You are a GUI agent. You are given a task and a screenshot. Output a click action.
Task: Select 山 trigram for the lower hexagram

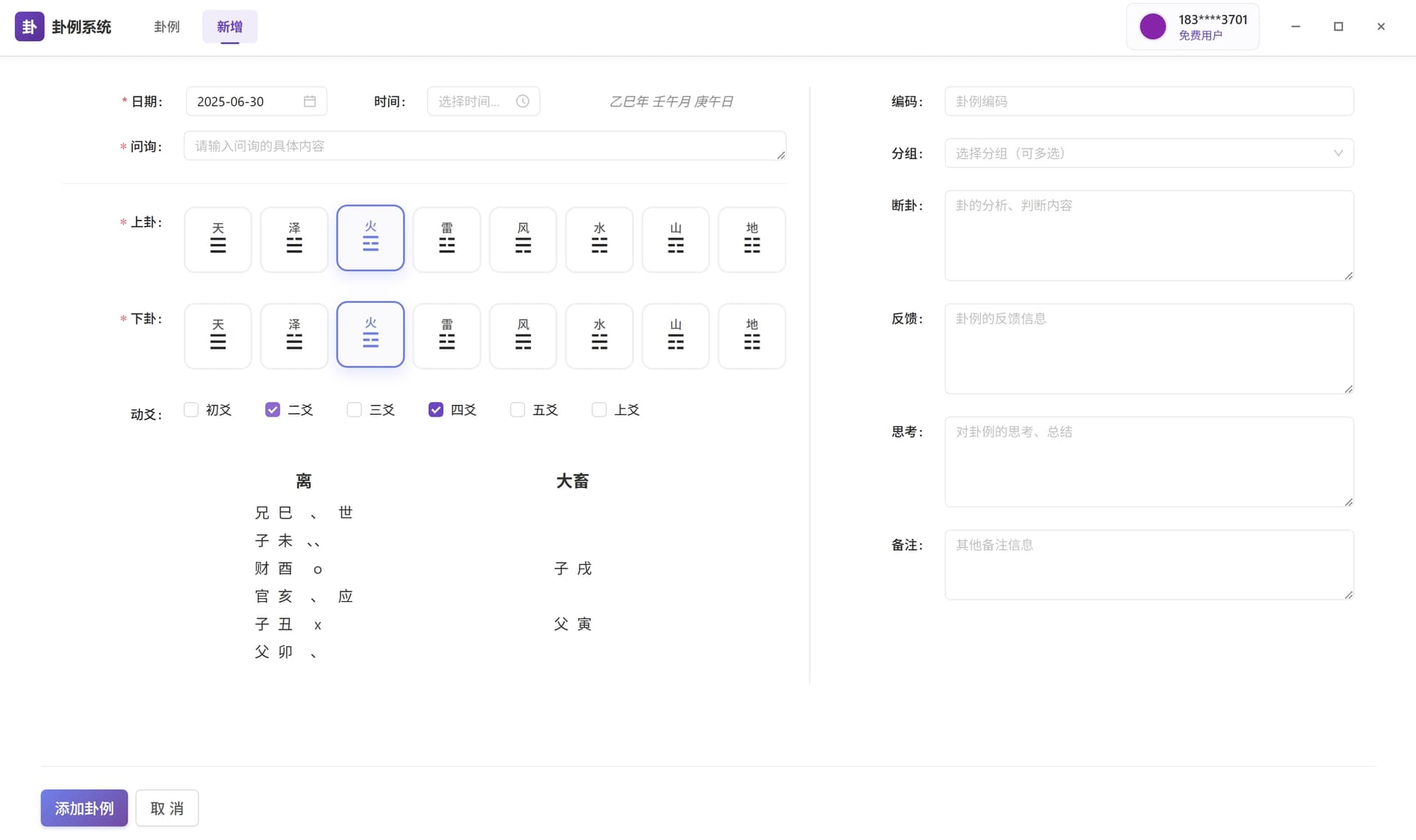(x=675, y=336)
